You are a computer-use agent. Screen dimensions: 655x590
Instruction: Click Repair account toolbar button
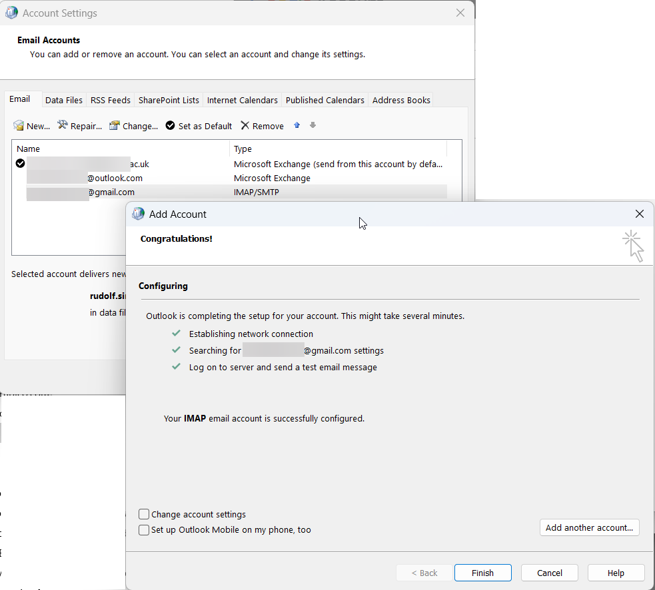80,126
